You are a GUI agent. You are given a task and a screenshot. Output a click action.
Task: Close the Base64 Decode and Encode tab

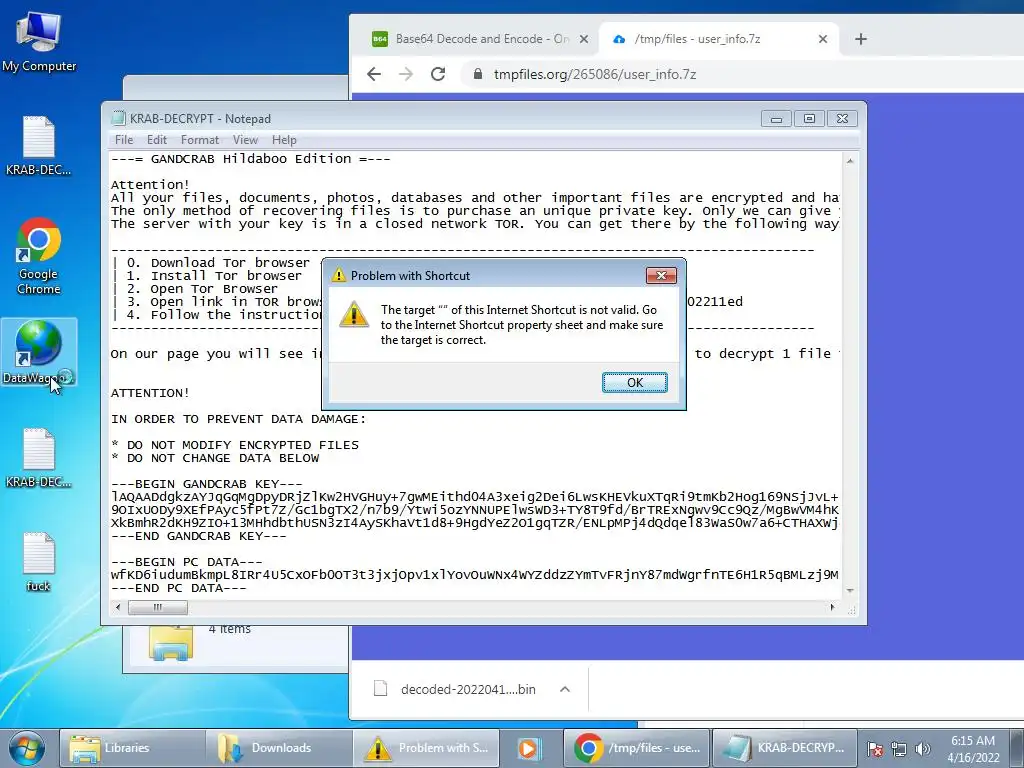pos(584,39)
